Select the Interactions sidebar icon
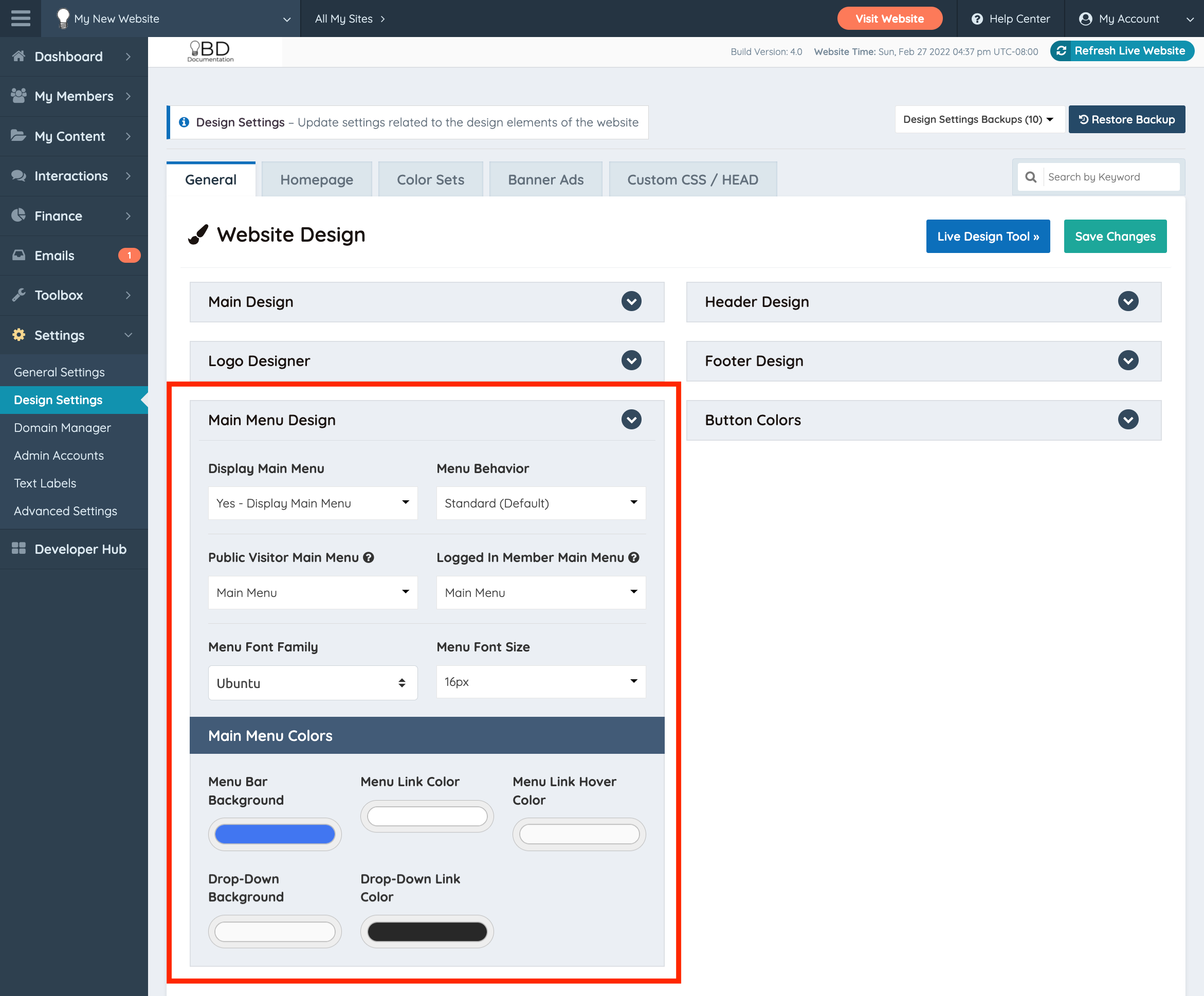 (19, 175)
